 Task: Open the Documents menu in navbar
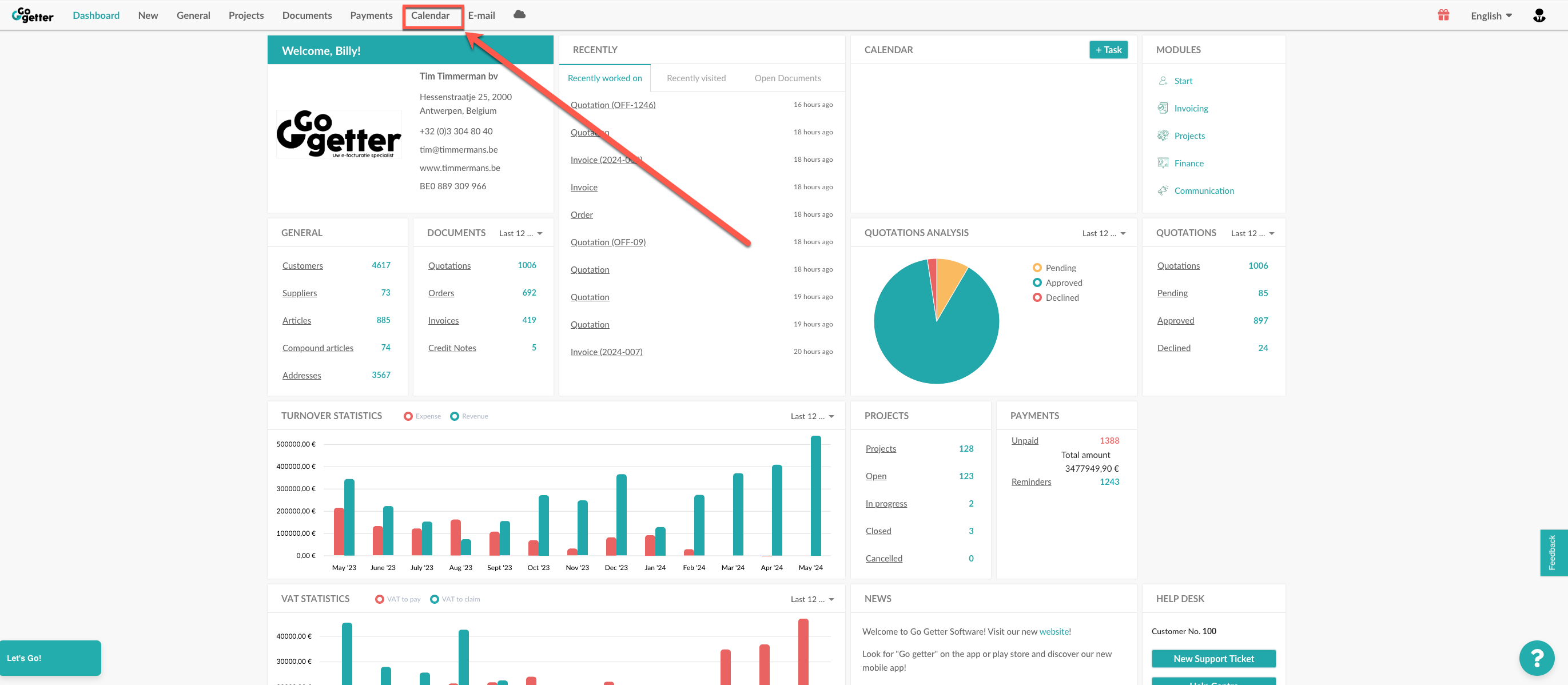pyautogui.click(x=307, y=15)
